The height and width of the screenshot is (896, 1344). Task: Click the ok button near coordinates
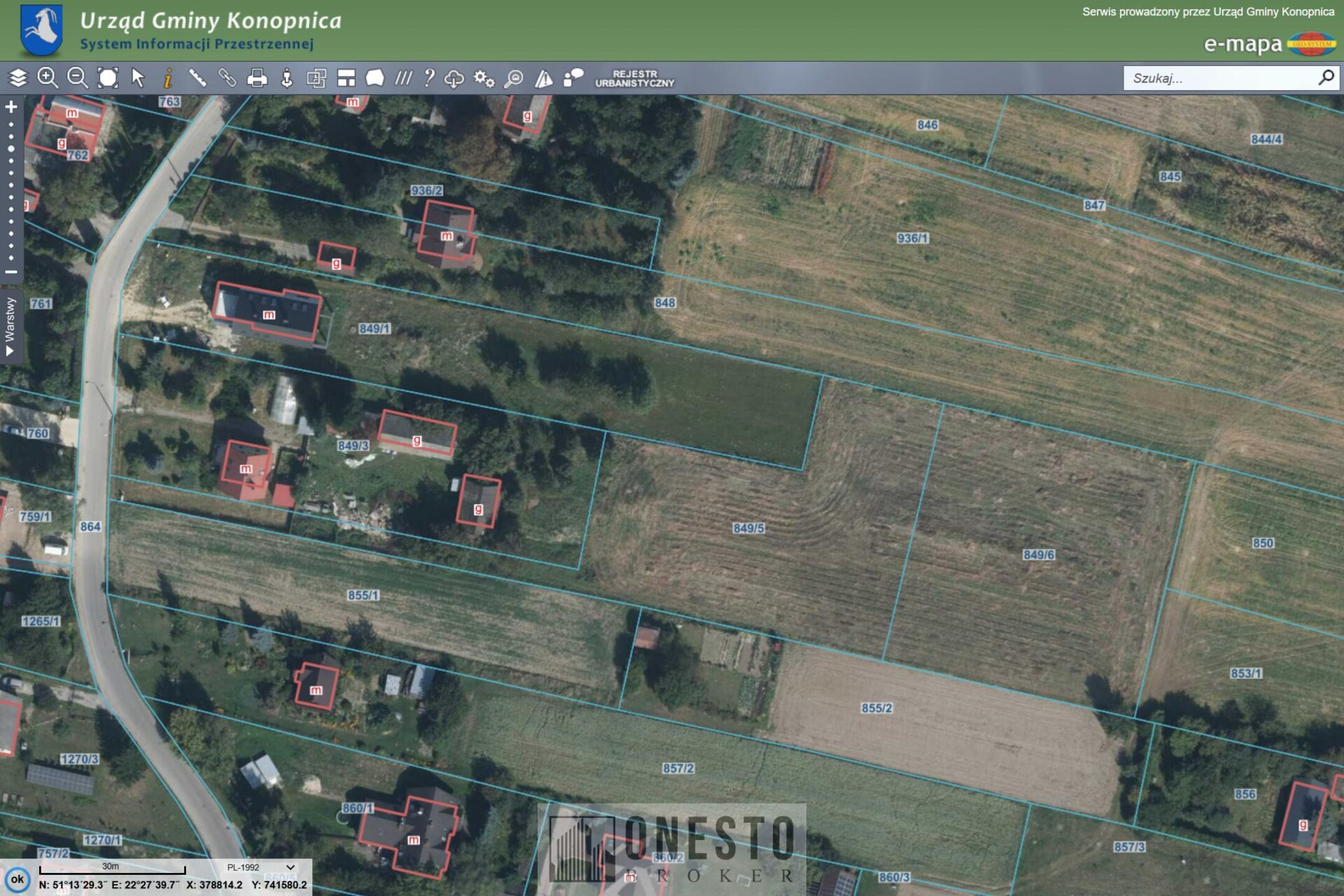[17, 880]
